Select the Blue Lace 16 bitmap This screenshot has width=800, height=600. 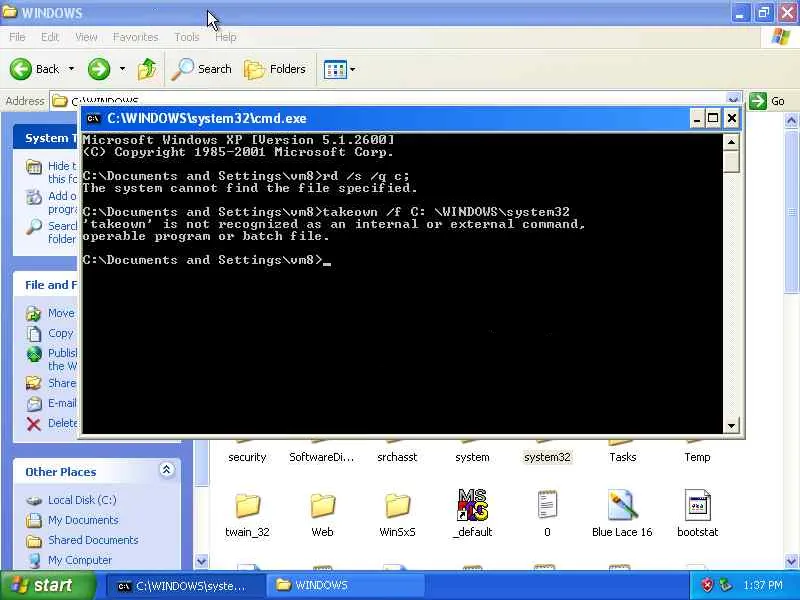pos(622,514)
